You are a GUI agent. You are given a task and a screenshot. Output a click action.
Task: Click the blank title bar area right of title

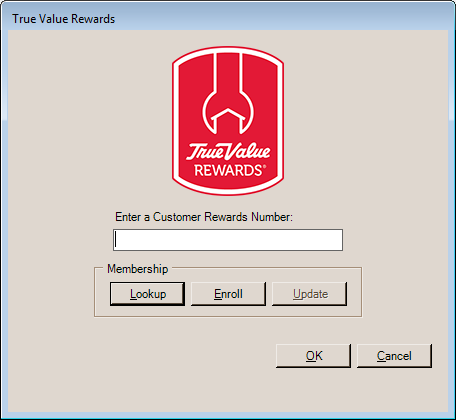(x=283, y=19)
